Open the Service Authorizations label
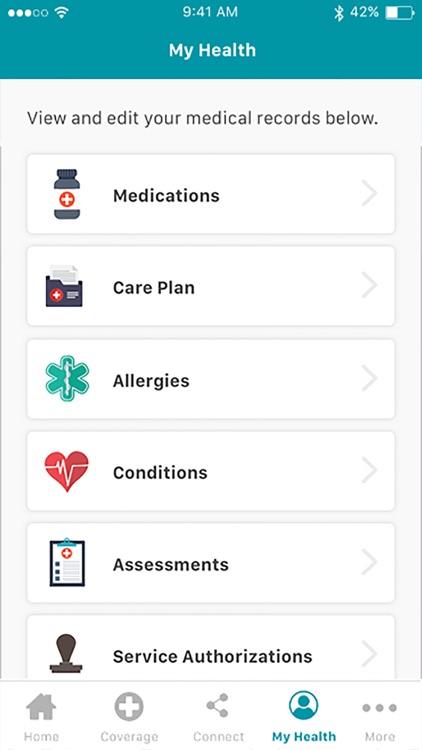The image size is (422, 750). [x=212, y=656]
